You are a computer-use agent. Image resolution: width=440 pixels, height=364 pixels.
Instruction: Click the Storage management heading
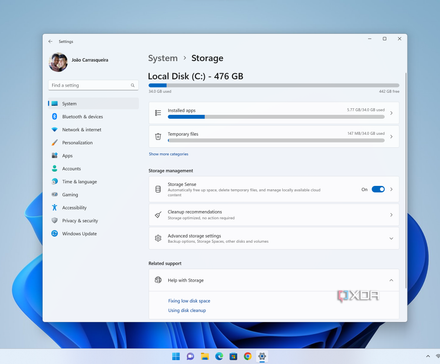point(171,171)
